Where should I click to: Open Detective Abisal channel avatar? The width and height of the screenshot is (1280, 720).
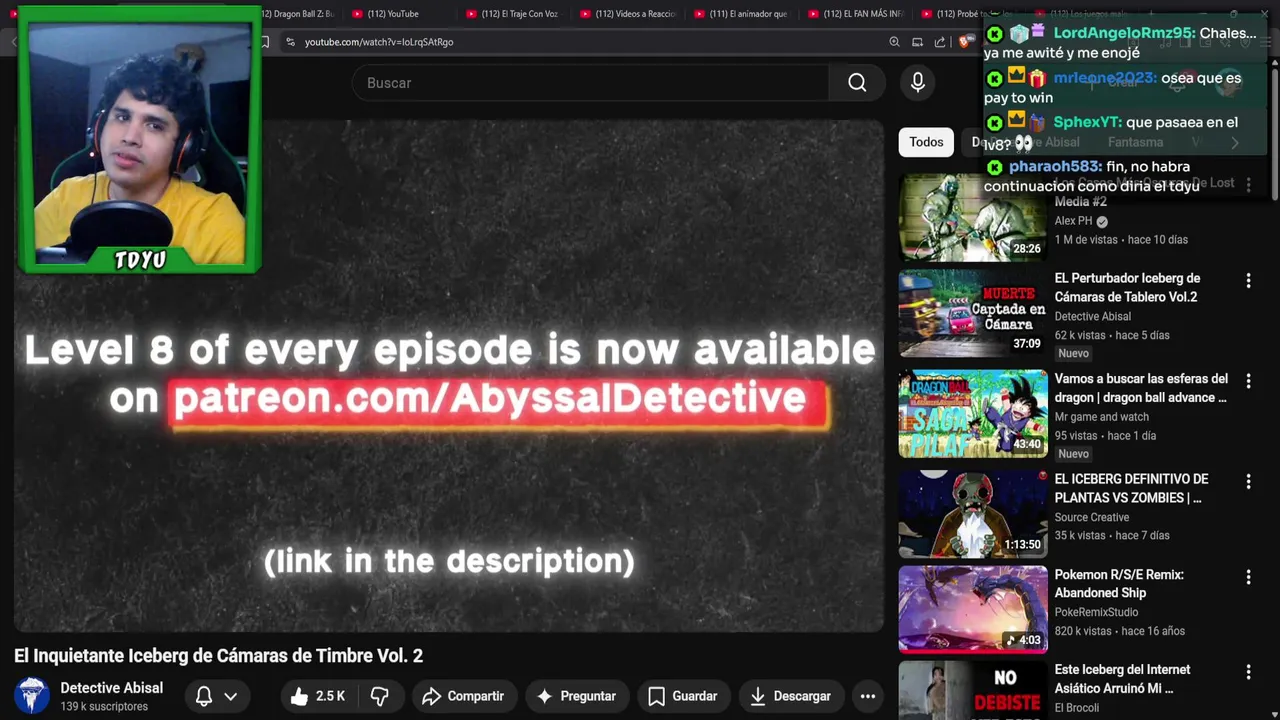(x=32, y=696)
